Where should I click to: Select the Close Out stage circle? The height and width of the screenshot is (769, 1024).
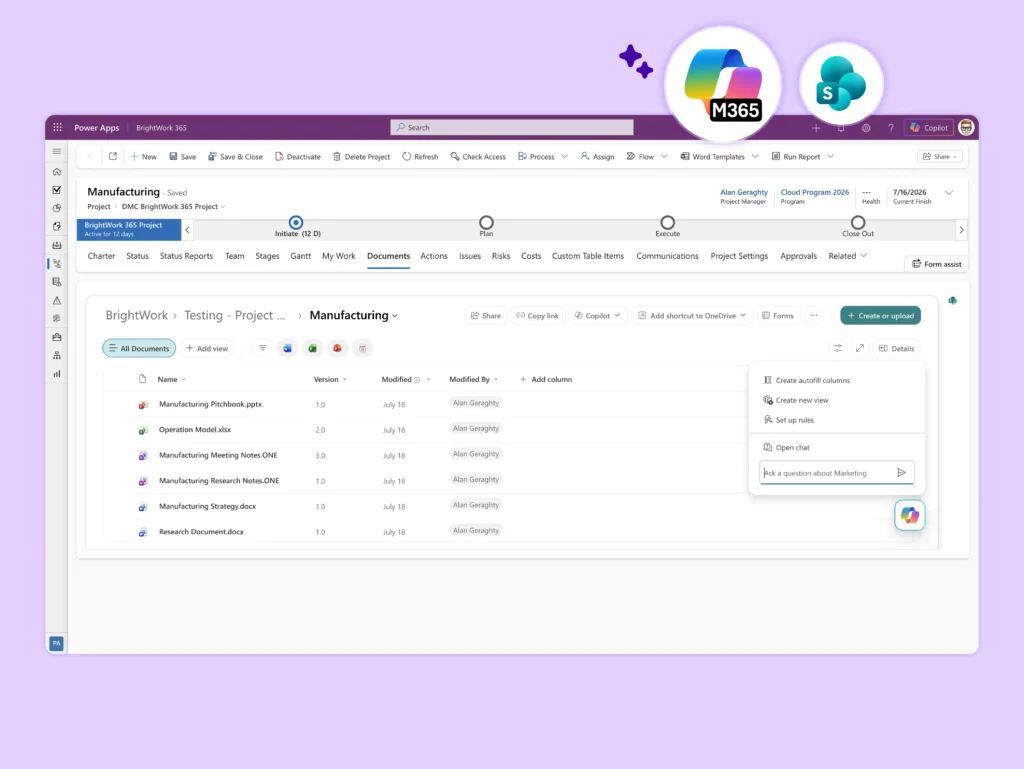pyautogui.click(x=857, y=223)
